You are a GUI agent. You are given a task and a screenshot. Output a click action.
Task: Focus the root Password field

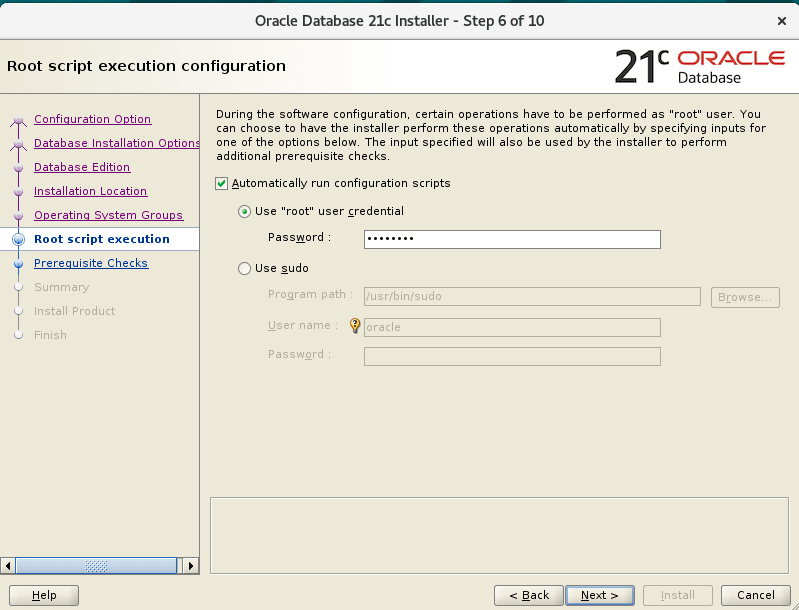512,239
